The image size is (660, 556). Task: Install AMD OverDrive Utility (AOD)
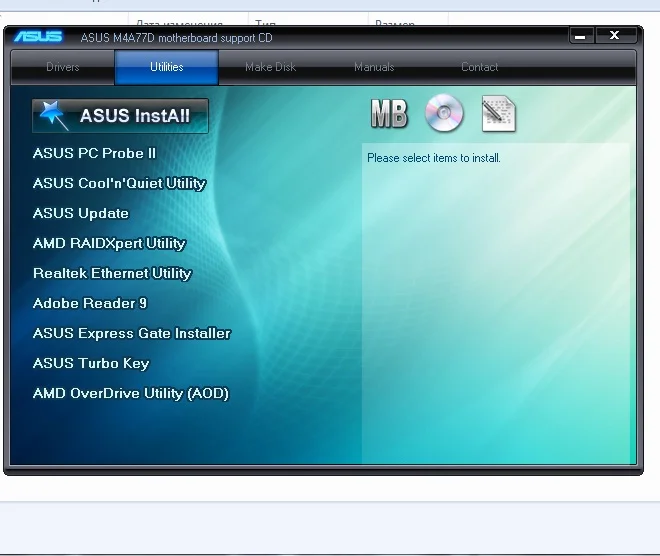pos(131,394)
